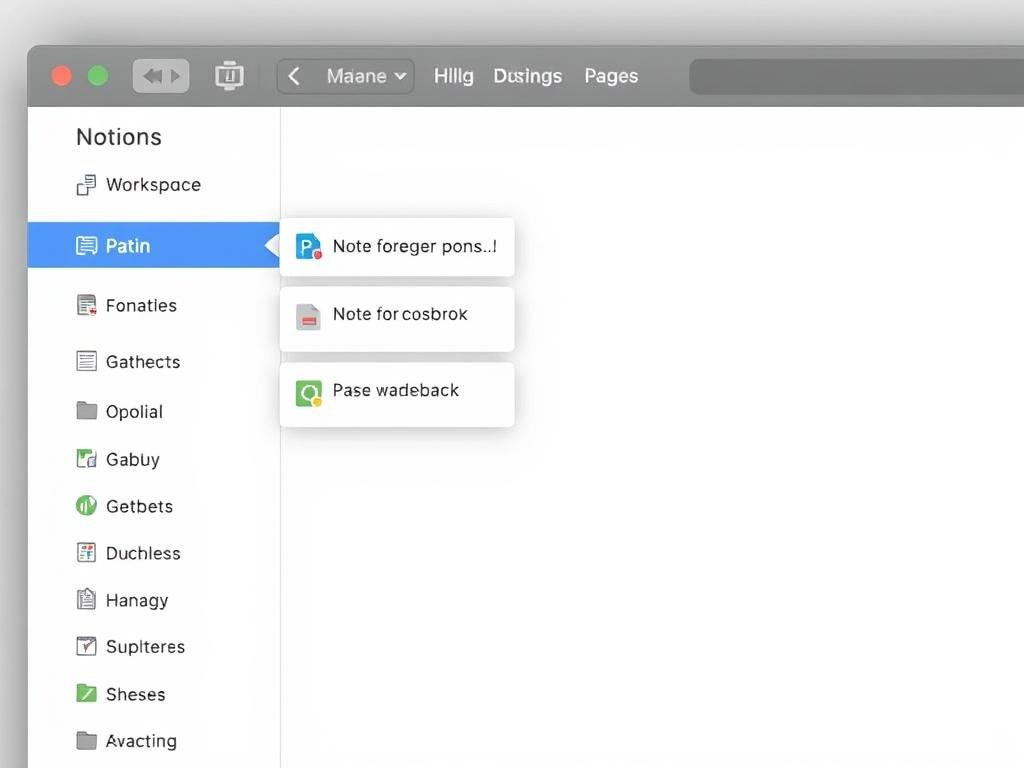Click the Avacting folder
Viewport: 1024px width, 768px height.
[86, 740]
